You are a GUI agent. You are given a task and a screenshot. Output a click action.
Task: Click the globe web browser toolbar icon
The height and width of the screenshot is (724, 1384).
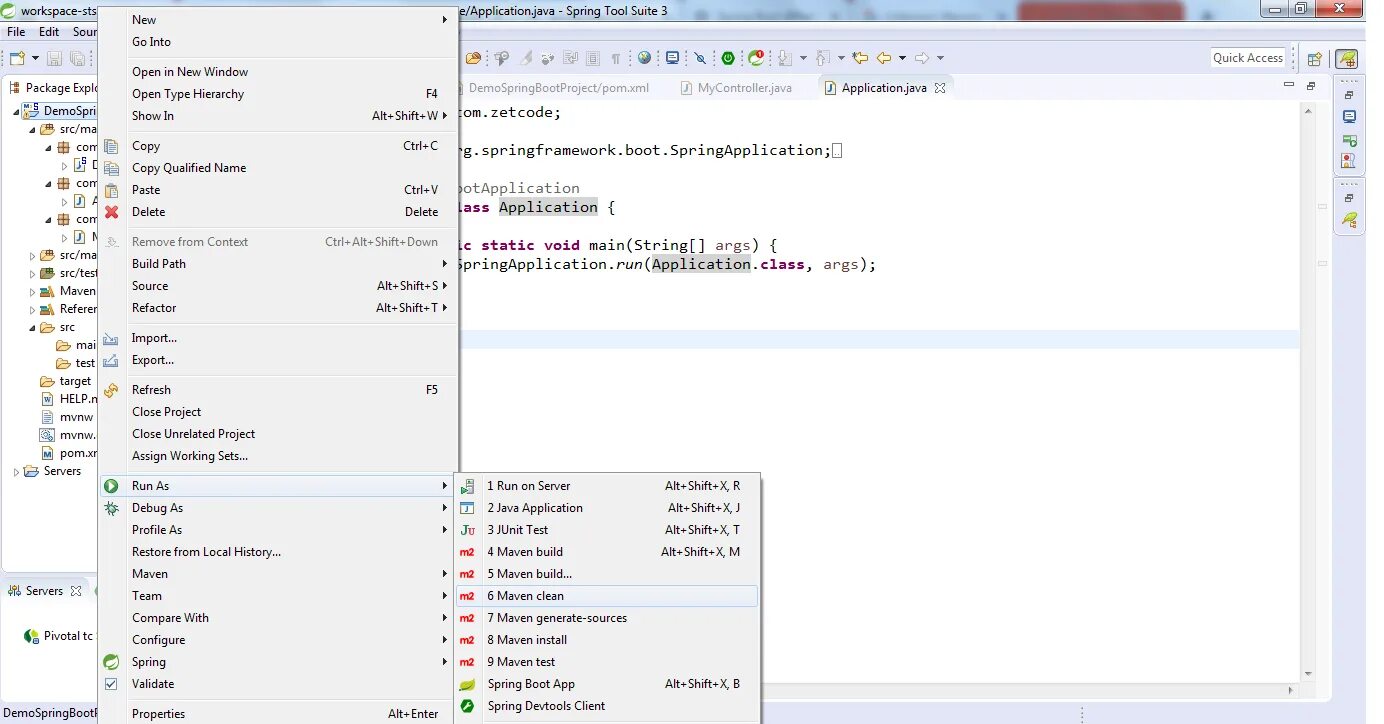pyautogui.click(x=645, y=58)
